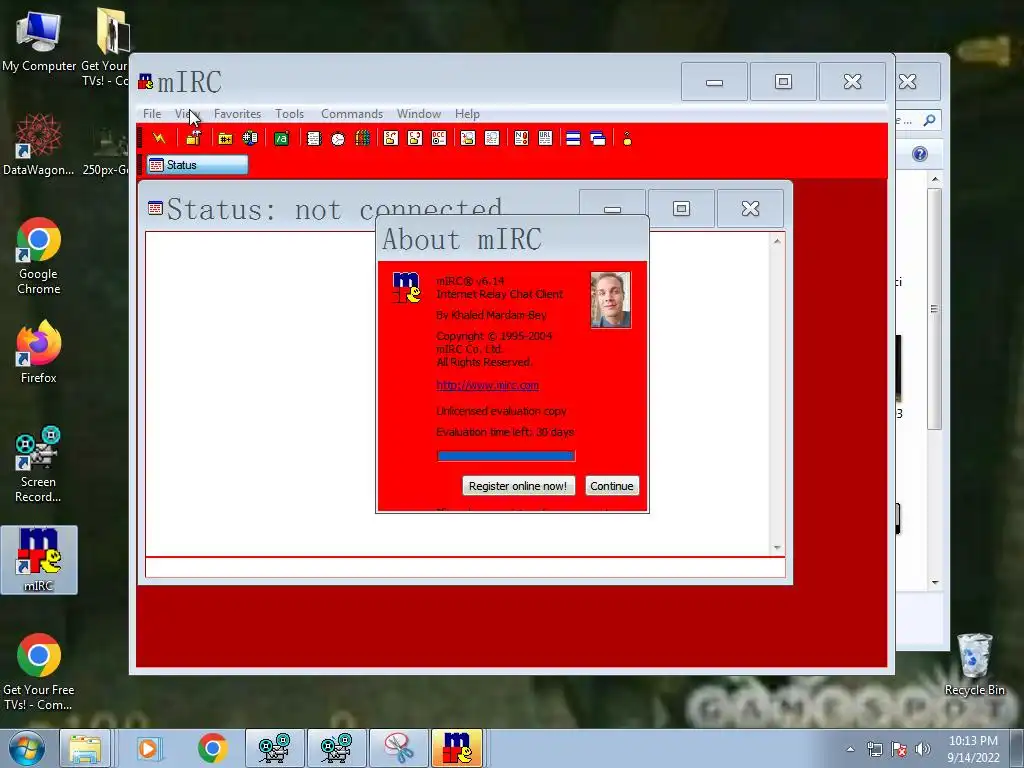Click the mIRC taskbar button
The height and width of the screenshot is (768, 1024).
(457, 748)
